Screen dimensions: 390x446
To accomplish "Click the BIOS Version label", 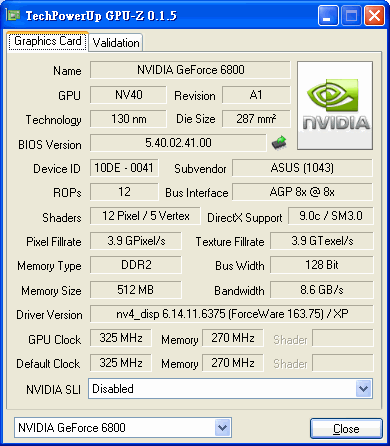I will pyautogui.click(x=50, y=145).
